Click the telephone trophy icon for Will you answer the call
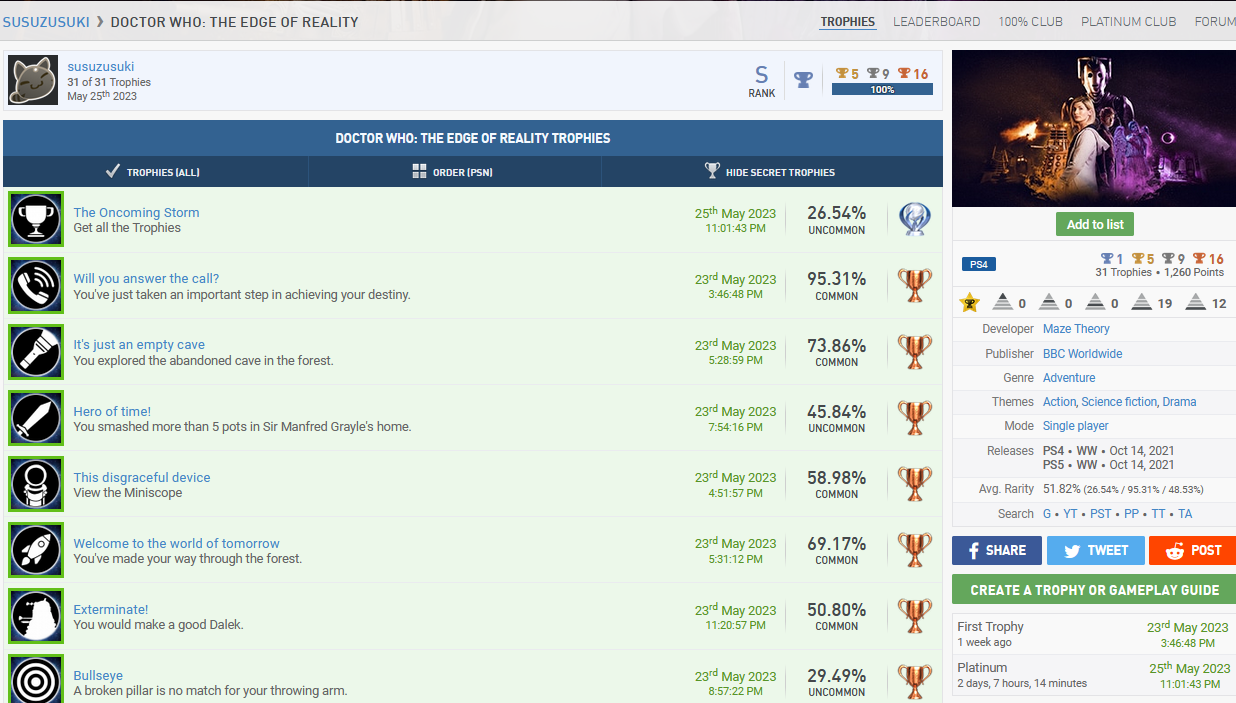The height and width of the screenshot is (703, 1236). [37, 286]
